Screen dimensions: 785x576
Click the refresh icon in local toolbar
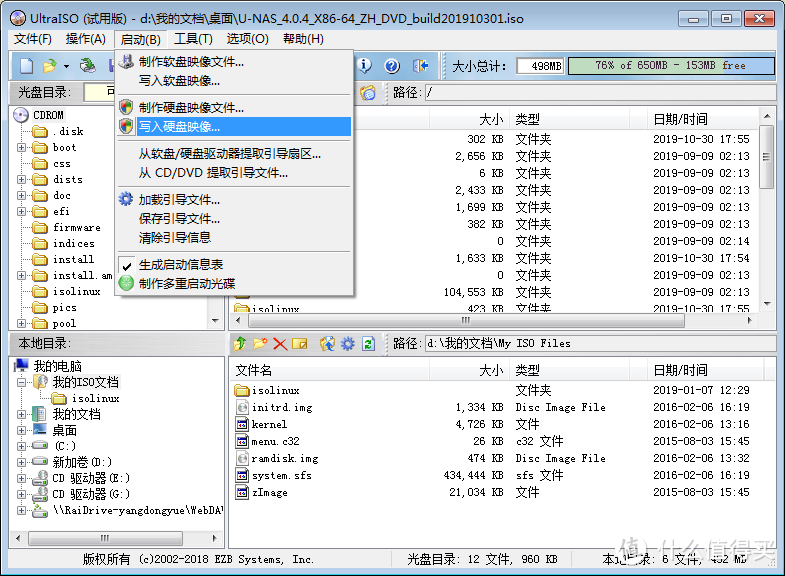coord(368,344)
